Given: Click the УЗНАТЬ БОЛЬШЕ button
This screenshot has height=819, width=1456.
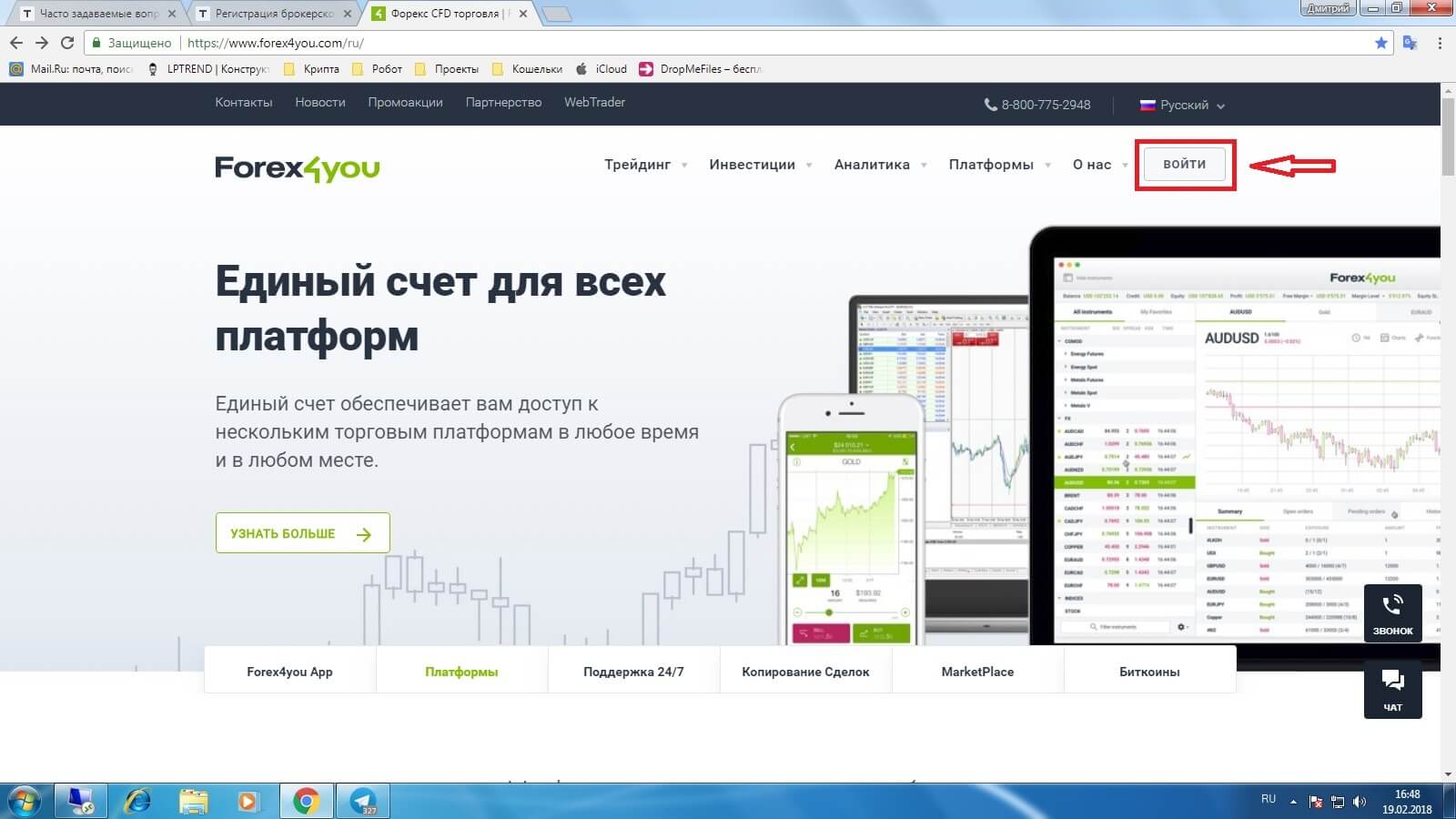Looking at the screenshot, I should (x=302, y=533).
